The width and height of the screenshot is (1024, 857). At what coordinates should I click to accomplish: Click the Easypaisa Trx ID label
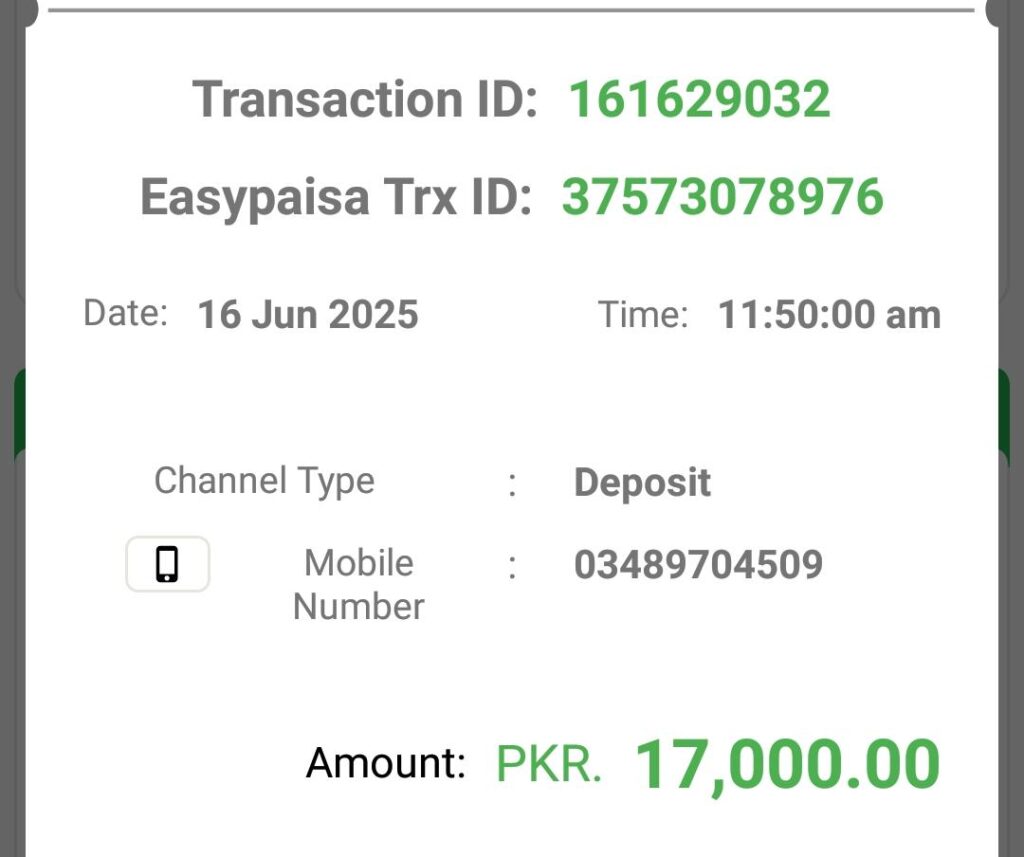[336, 197]
